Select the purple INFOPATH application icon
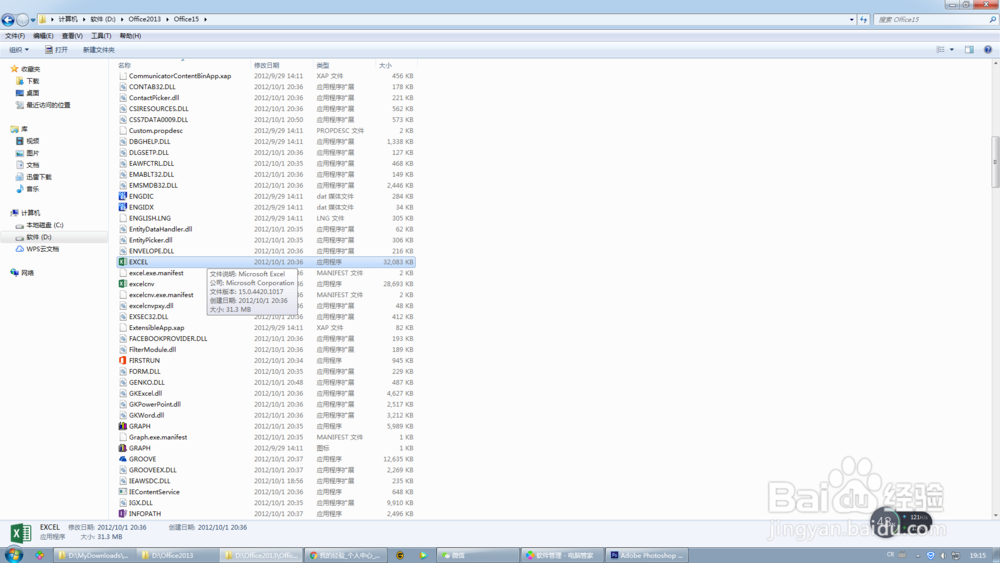The image size is (1000, 563). coord(122,513)
